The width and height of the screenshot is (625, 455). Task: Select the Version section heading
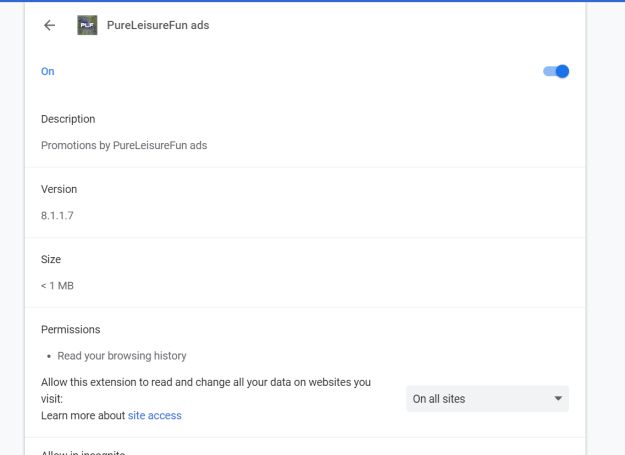click(59, 189)
